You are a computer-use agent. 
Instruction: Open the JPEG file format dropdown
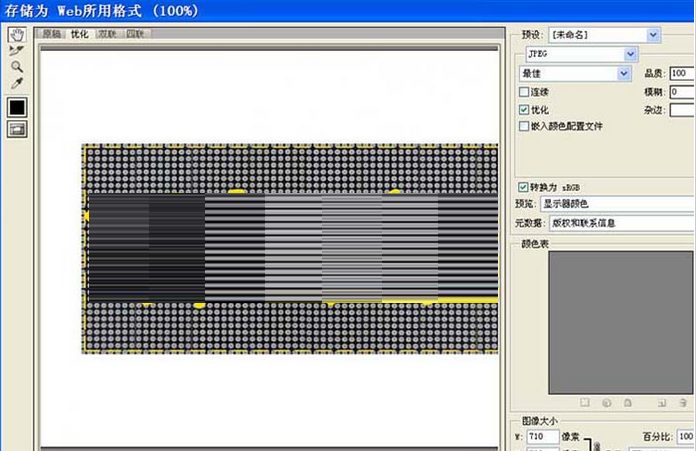582,54
